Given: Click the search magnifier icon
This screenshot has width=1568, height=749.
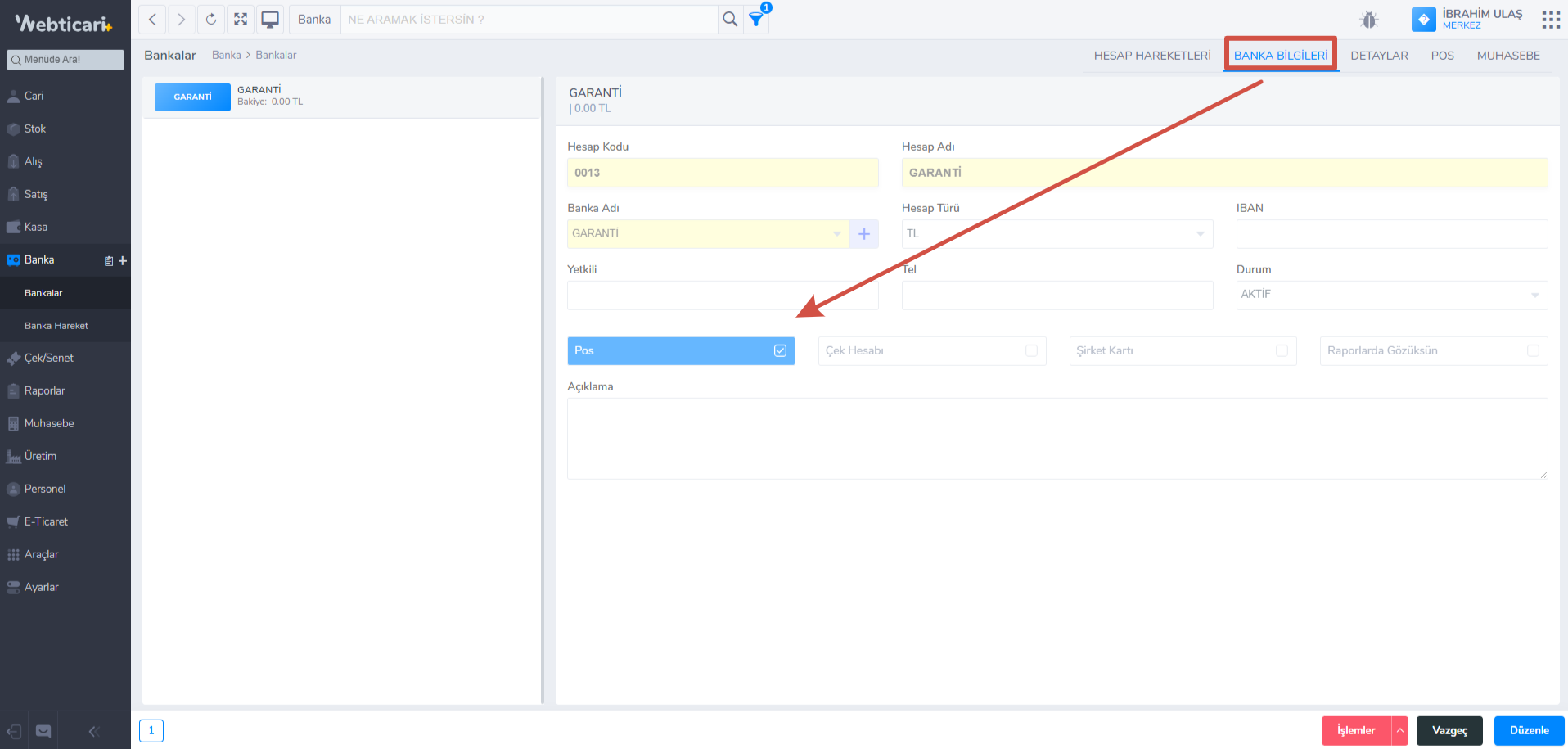Looking at the screenshot, I should coord(730,19).
